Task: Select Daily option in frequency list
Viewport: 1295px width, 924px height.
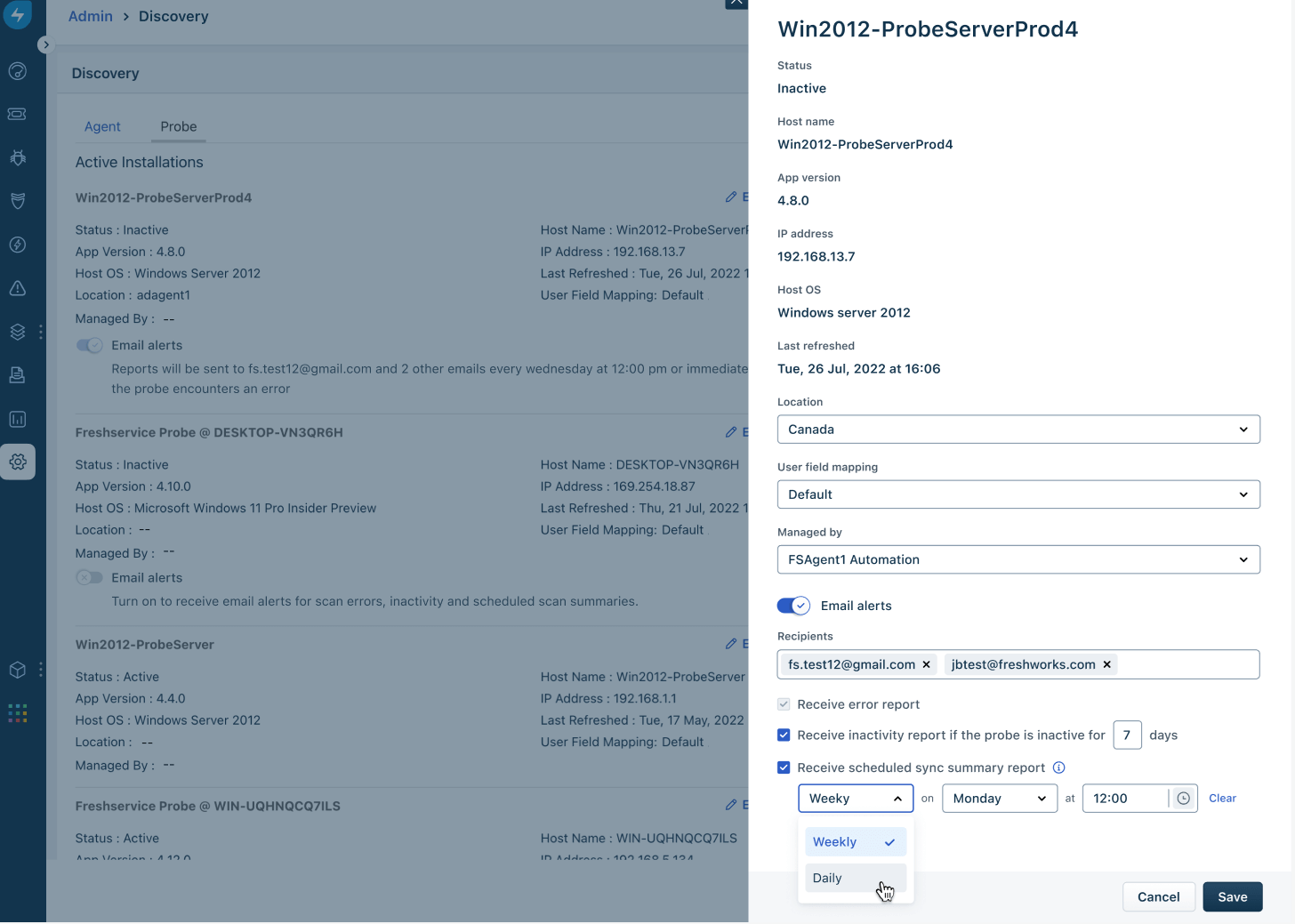Action: pos(856,878)
